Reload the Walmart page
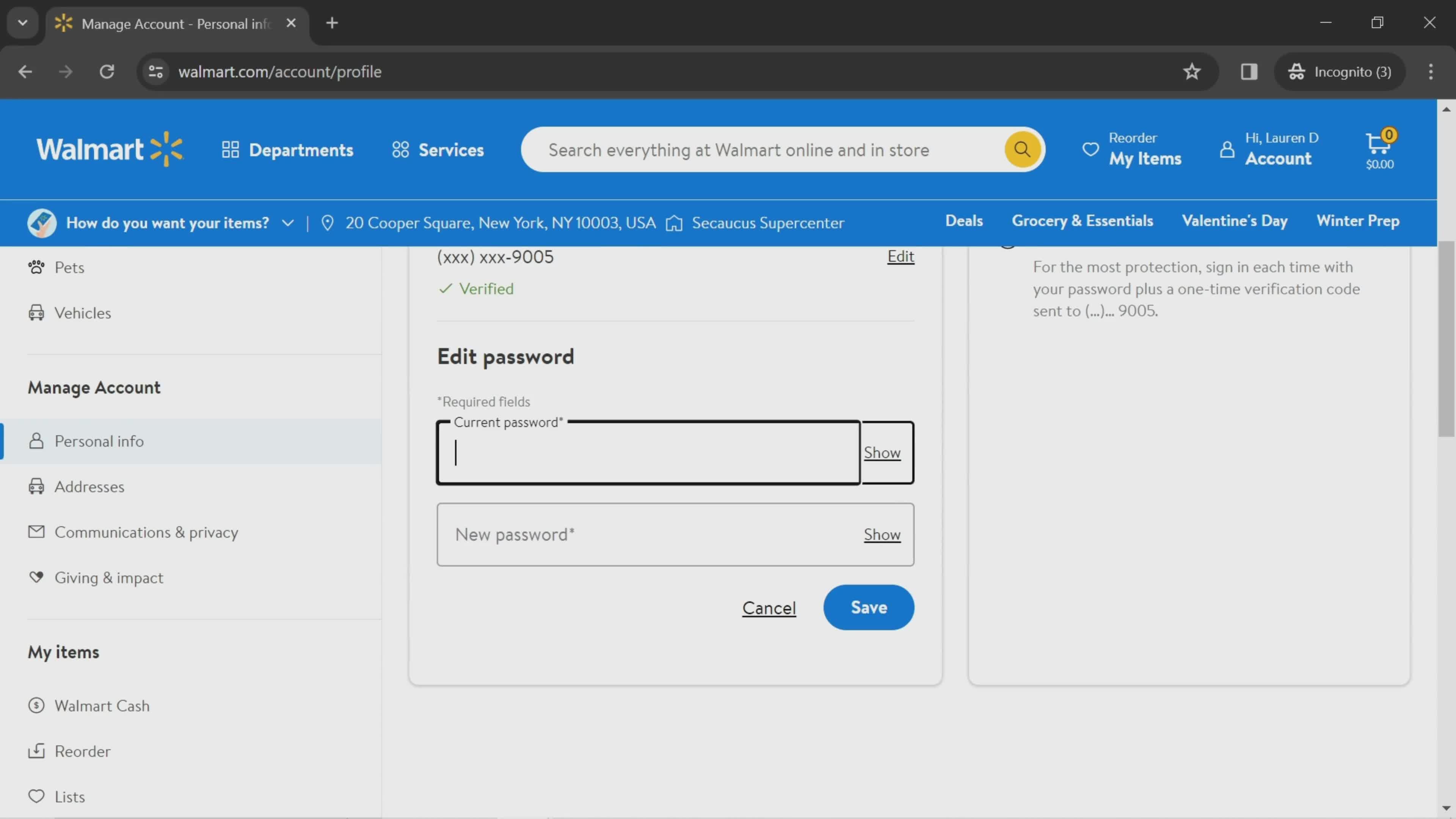Screen dimensions: 1456x819 click(107, 72)
